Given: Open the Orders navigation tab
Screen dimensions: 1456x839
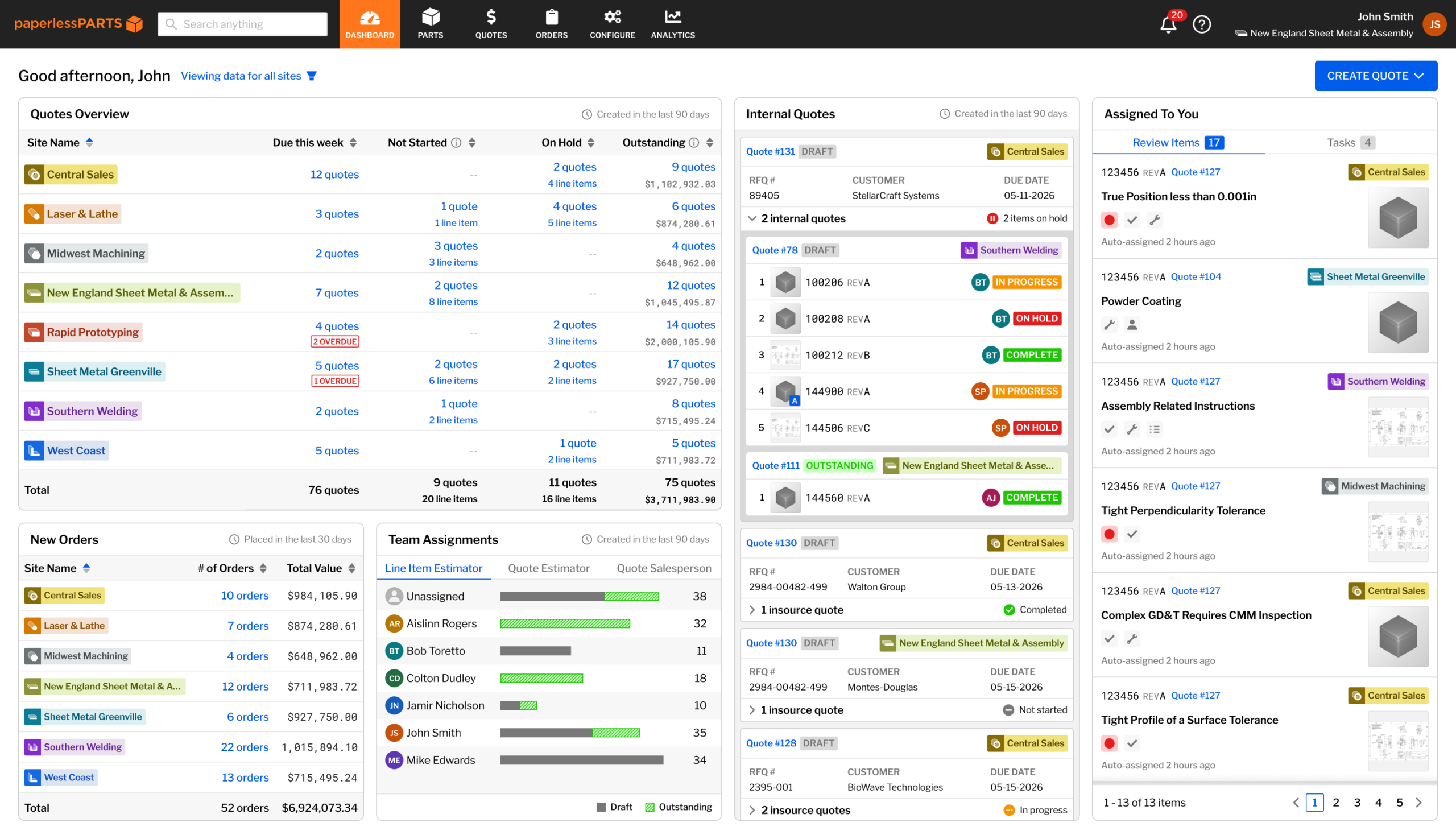Looking at the screenshot, I should 551,24.
